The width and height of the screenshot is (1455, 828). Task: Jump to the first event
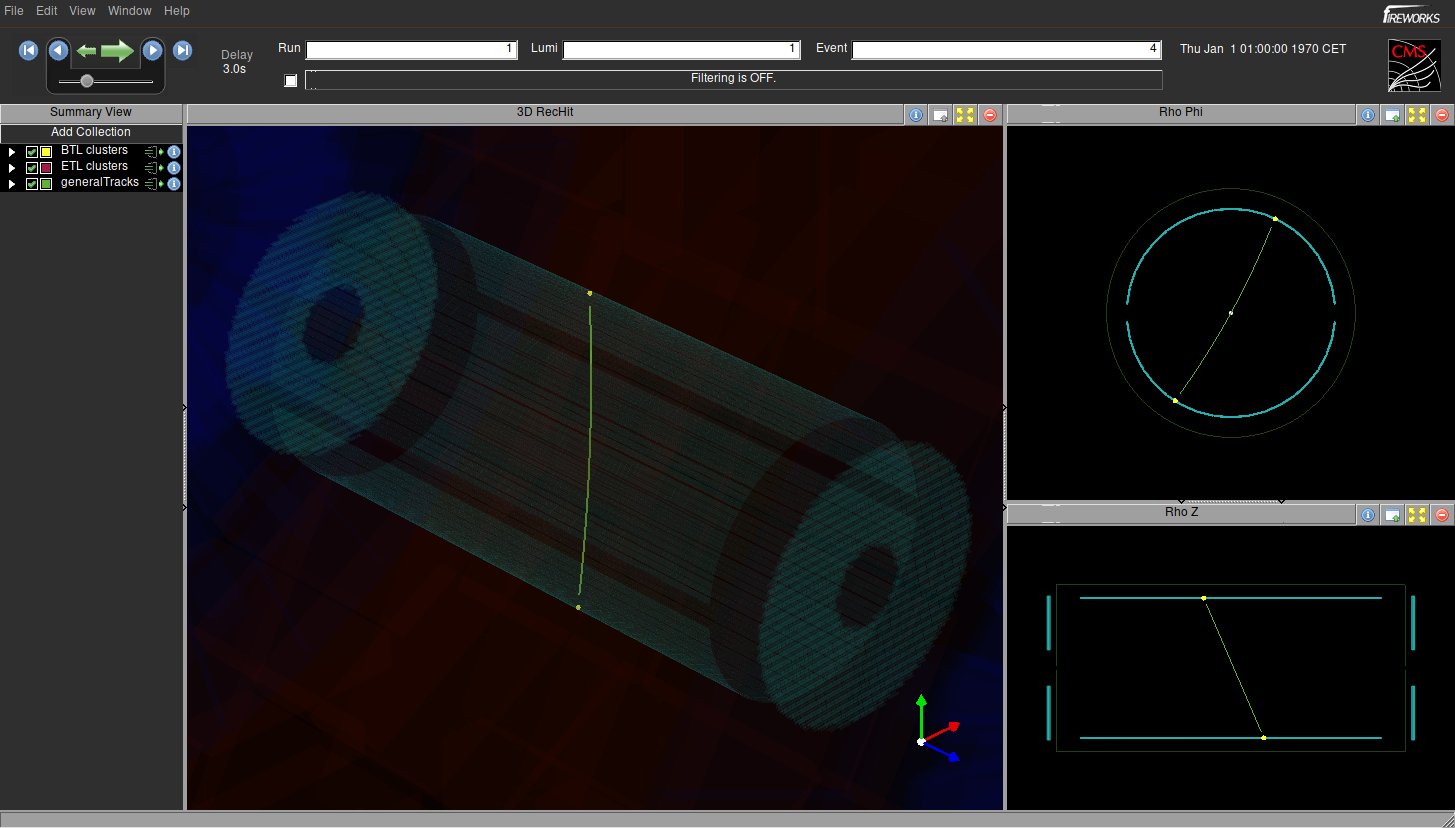28,50
